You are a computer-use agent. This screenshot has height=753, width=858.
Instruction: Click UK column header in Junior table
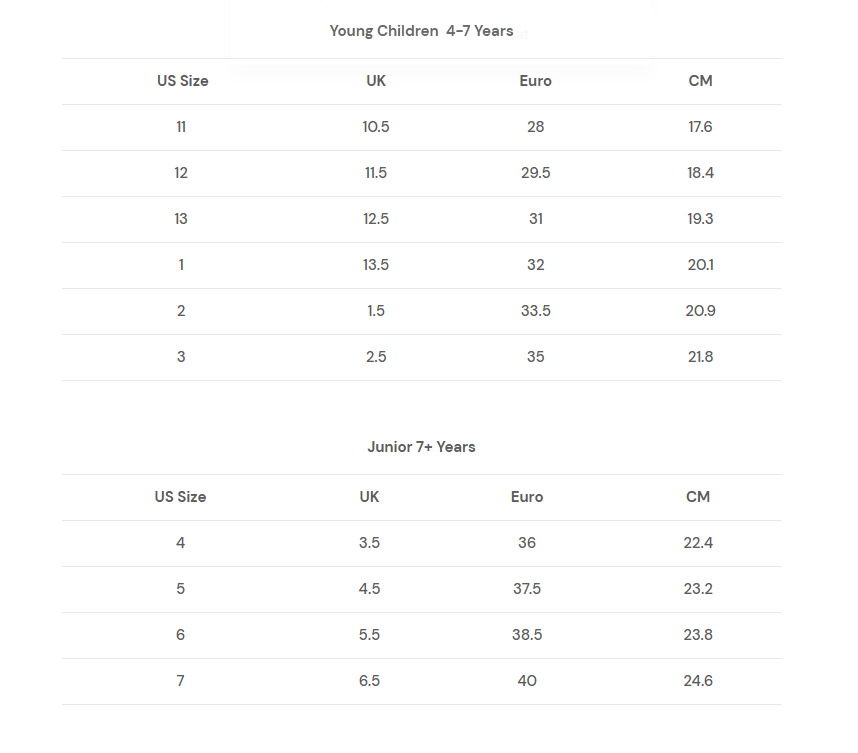coord(369,497)
